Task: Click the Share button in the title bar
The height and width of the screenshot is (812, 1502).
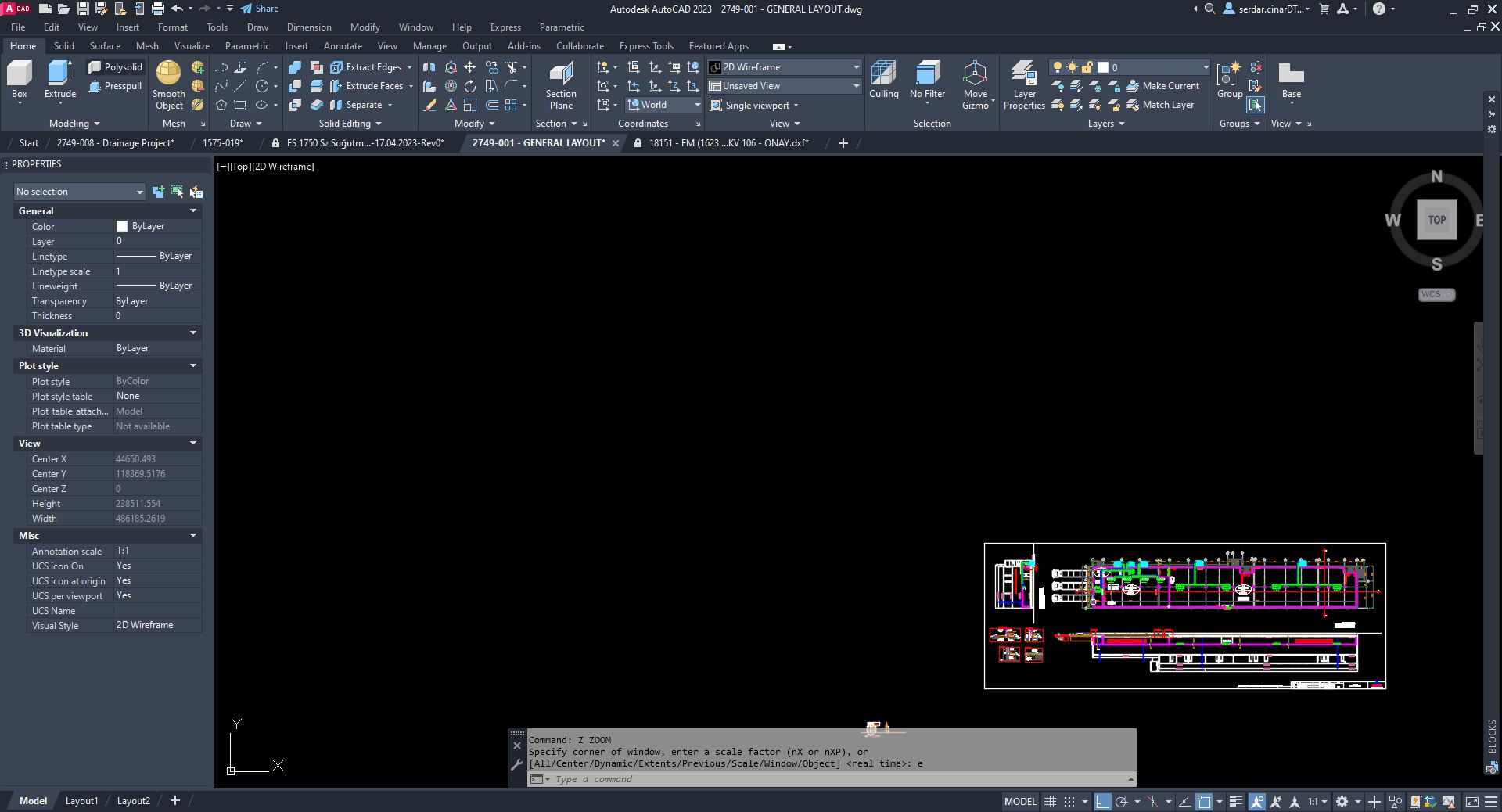Action: tap(259, 9)
